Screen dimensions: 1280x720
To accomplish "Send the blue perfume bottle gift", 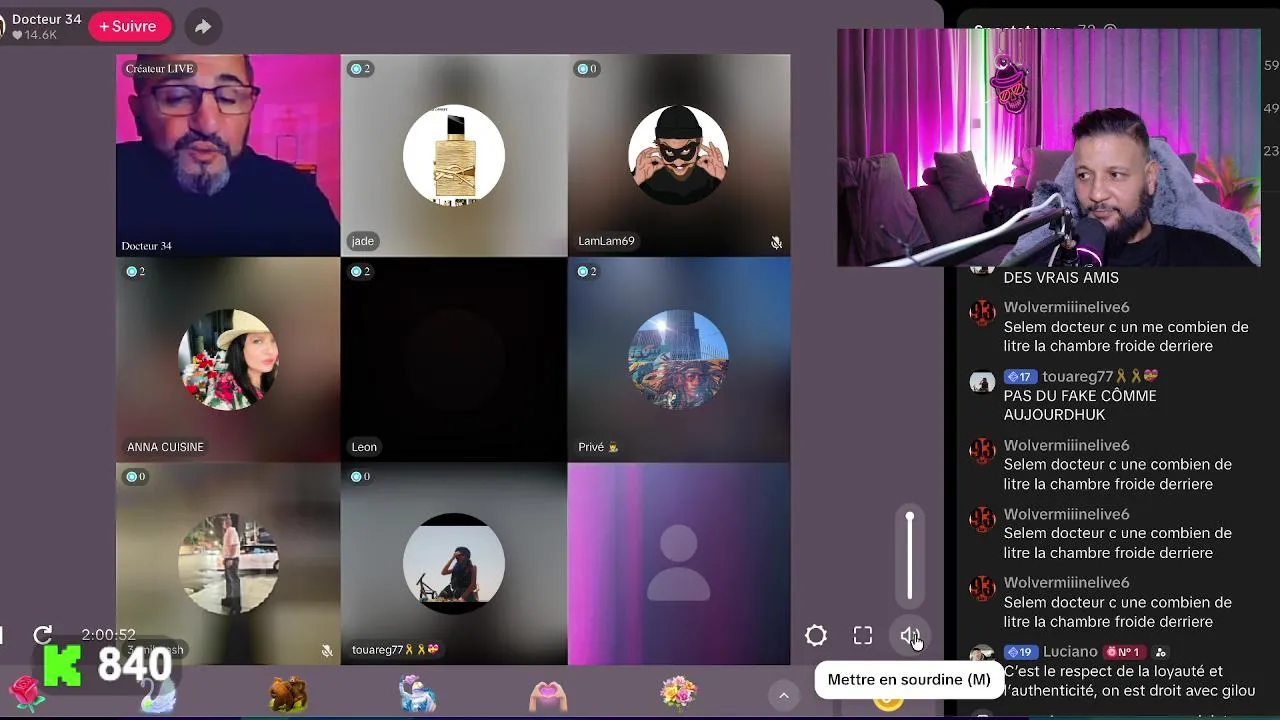I will pos(417,694).
